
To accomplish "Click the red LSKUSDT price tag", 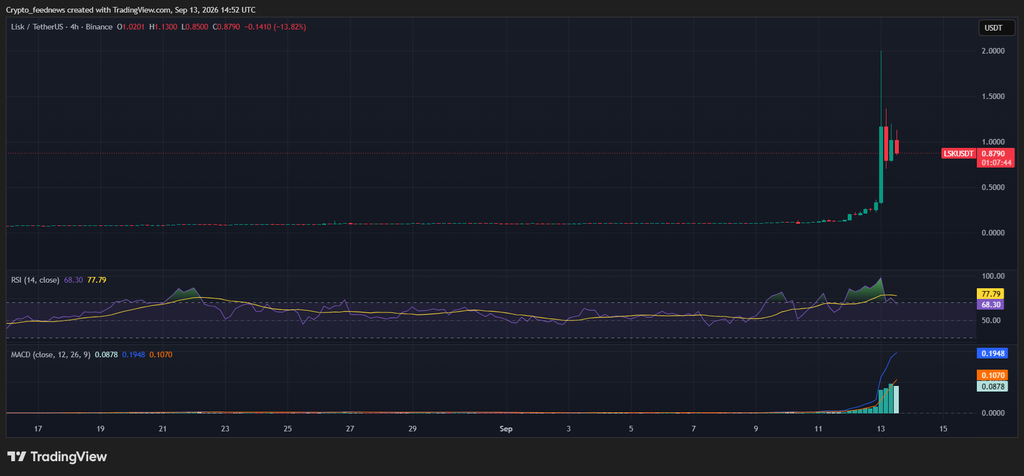I will pos(959,153).
